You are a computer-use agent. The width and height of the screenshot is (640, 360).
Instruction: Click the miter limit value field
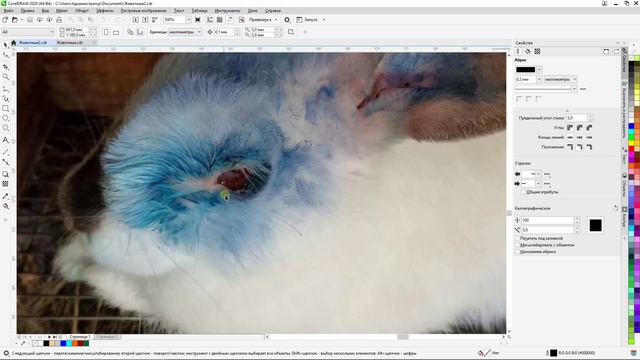point(576,118)
